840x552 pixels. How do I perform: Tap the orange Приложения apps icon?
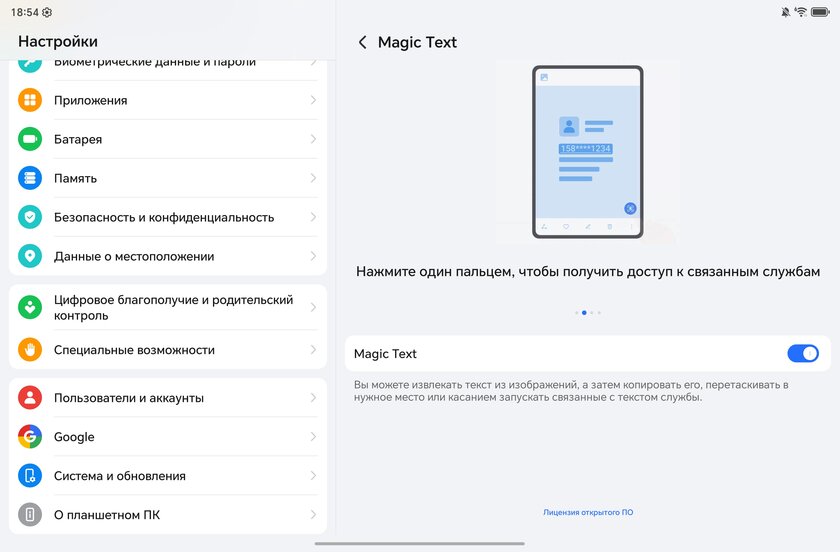(x=30, y=100)
